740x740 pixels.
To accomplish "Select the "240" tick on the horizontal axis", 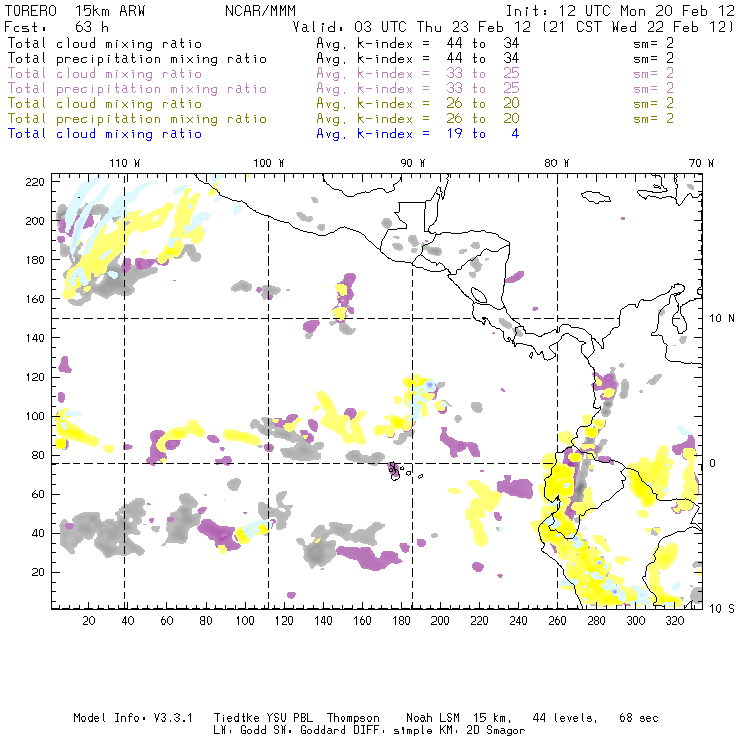I will (518, 621).
